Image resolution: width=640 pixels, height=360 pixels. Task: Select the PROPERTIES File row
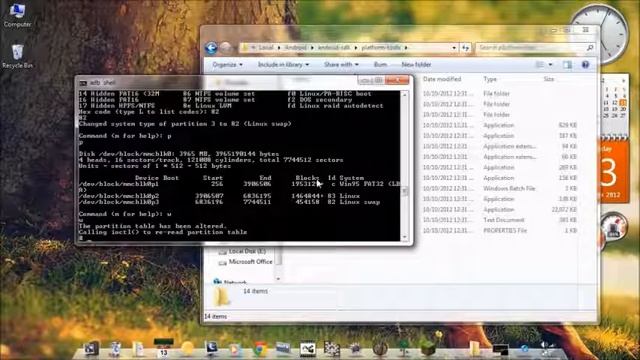click(500, 231)
